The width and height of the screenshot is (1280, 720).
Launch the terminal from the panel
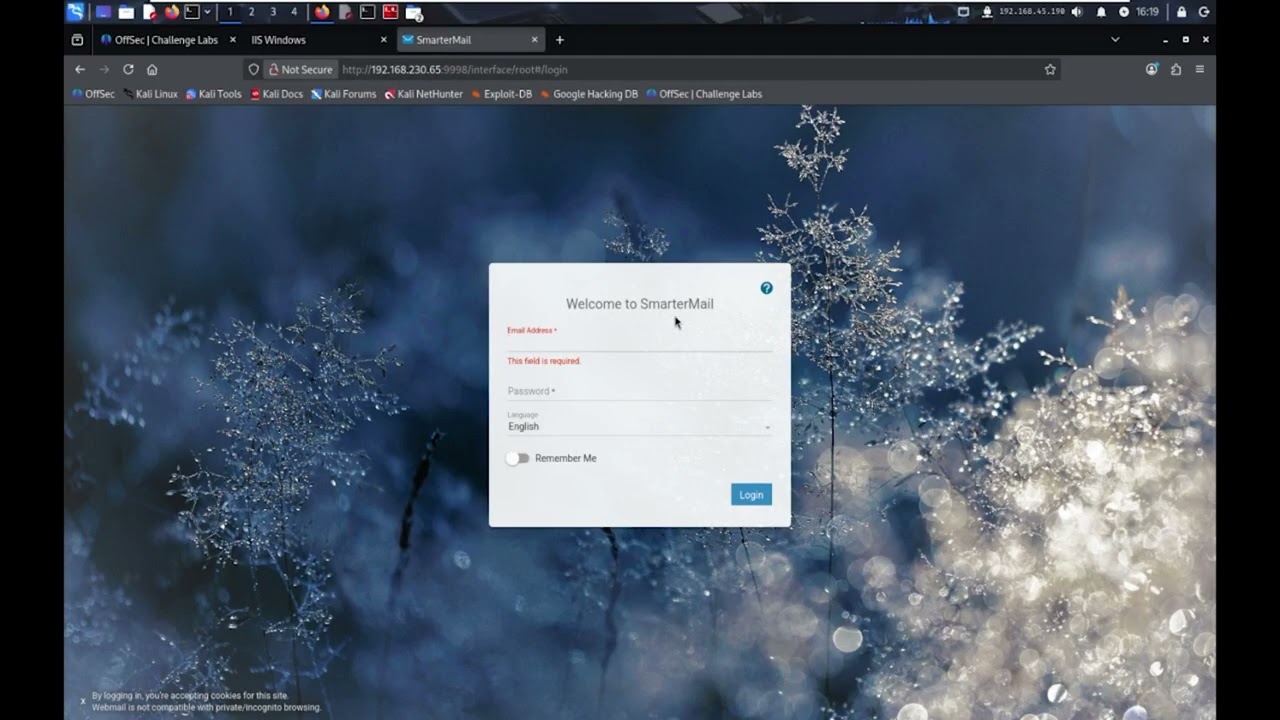[x=192, y=12]
